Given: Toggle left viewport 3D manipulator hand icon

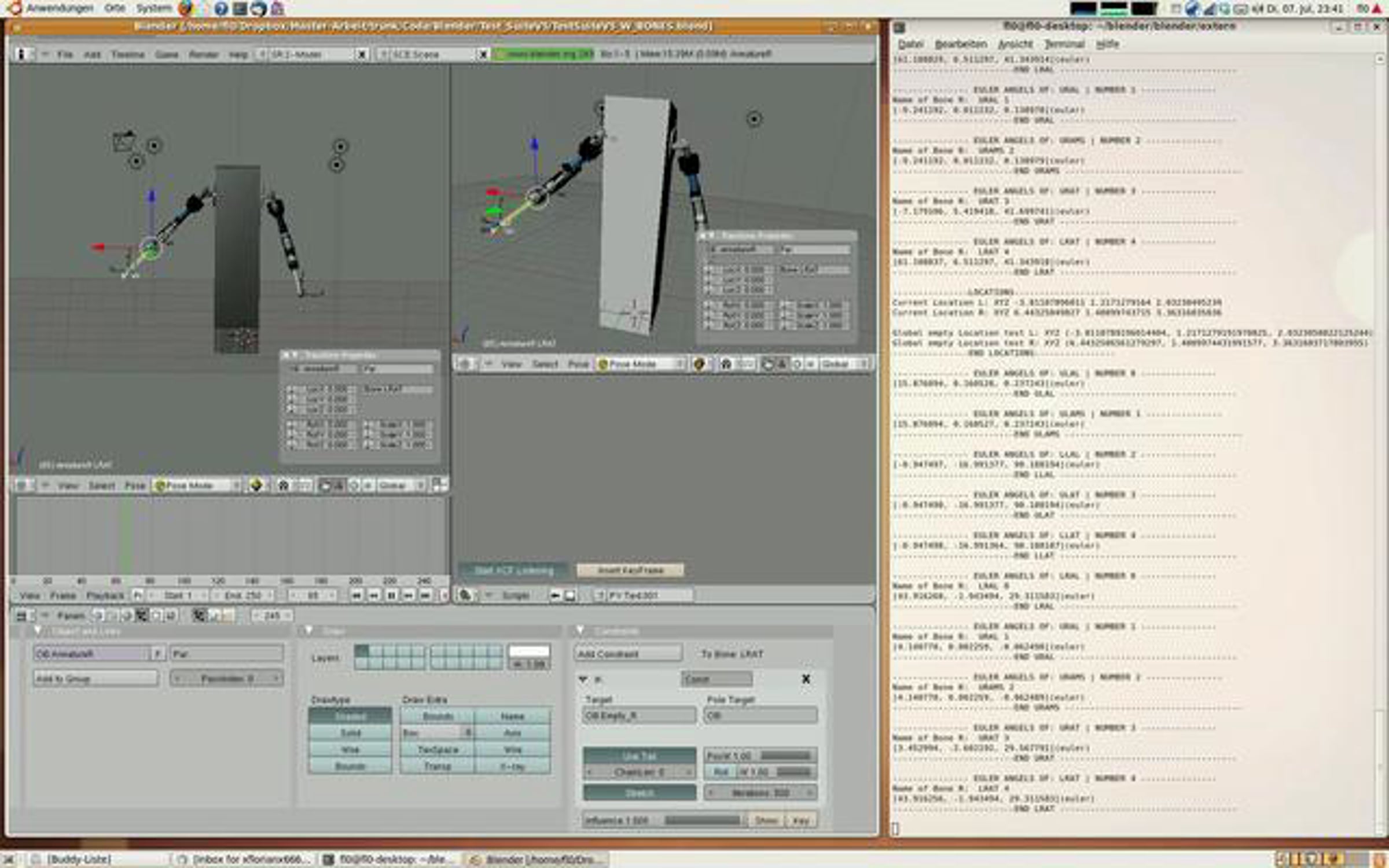Looking at the screenshot, I should click(x=325, y=486).
